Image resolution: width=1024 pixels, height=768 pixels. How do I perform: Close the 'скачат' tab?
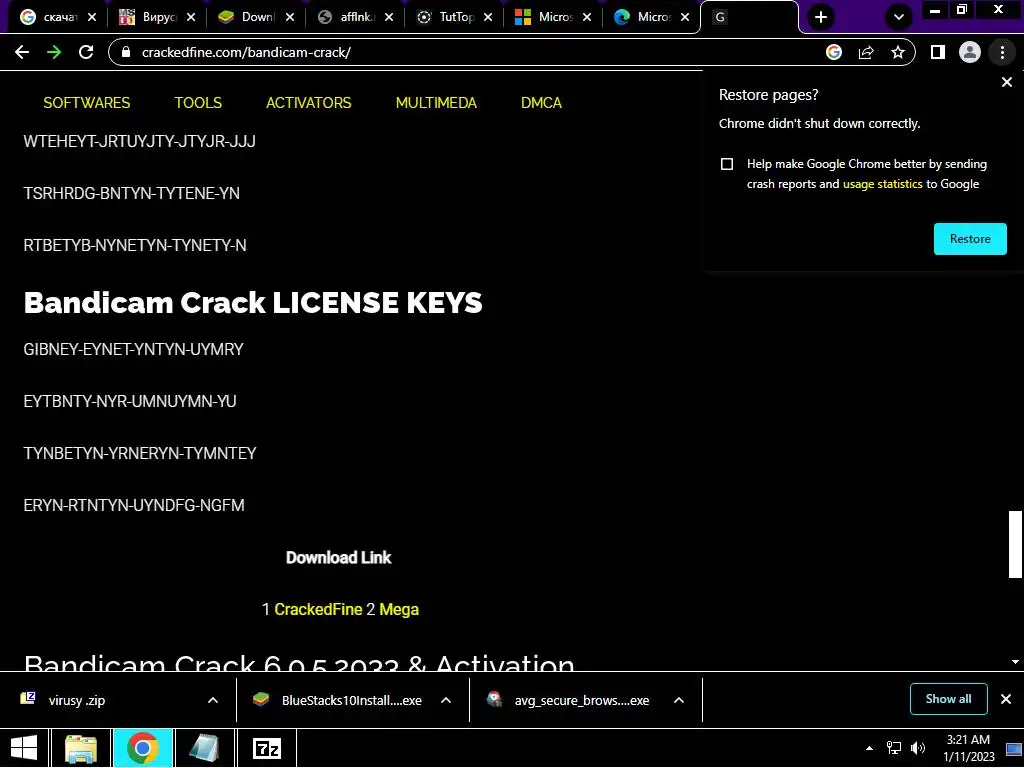pos(92,18)
